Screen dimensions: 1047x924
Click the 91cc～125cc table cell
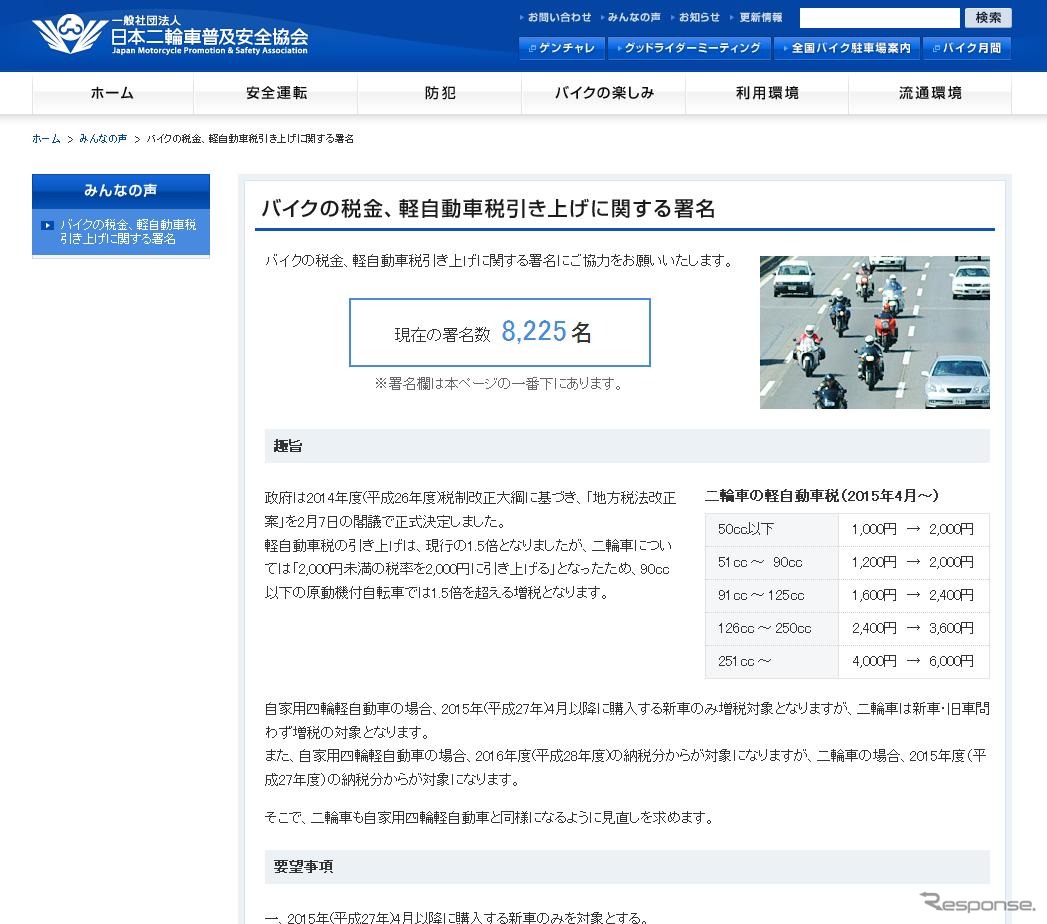pos(772,596)
